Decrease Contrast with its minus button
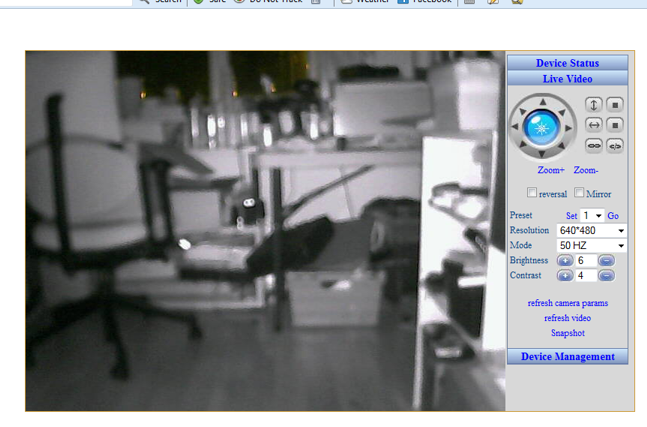This screenshot has height=427, width=647. tap(606, 276)
